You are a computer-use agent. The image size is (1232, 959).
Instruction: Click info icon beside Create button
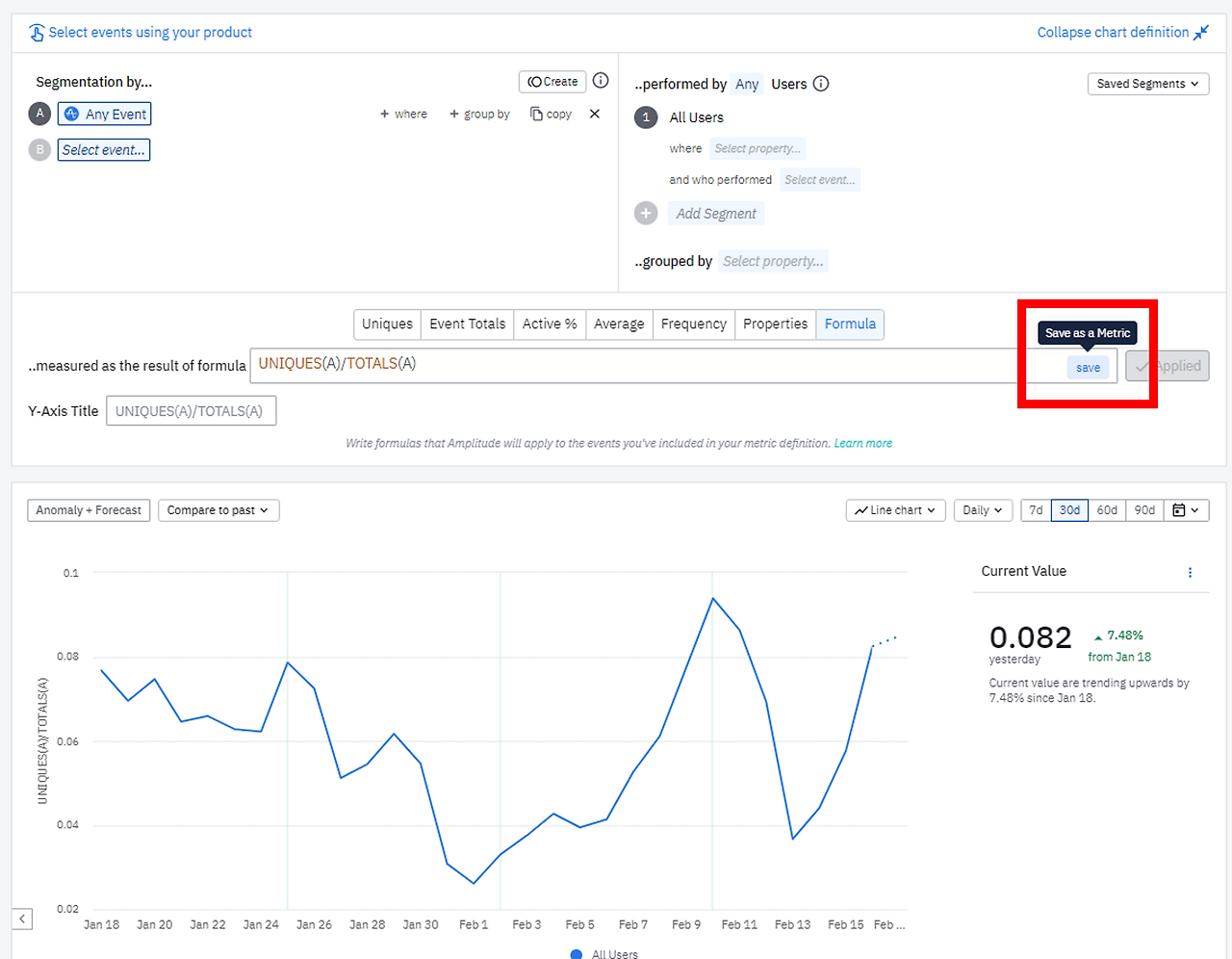tap(601, 81)
